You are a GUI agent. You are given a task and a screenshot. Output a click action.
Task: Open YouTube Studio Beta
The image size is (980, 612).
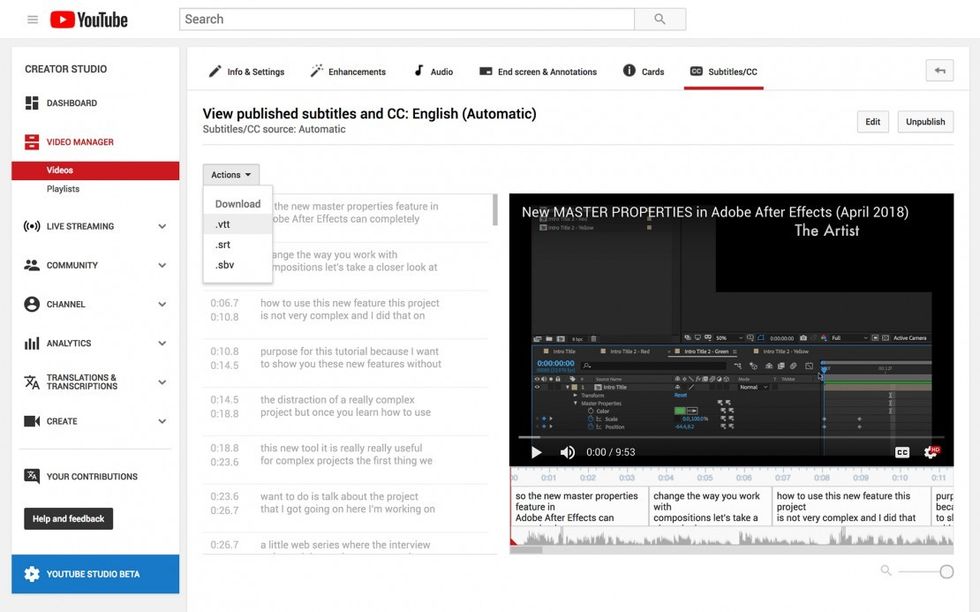95,574
